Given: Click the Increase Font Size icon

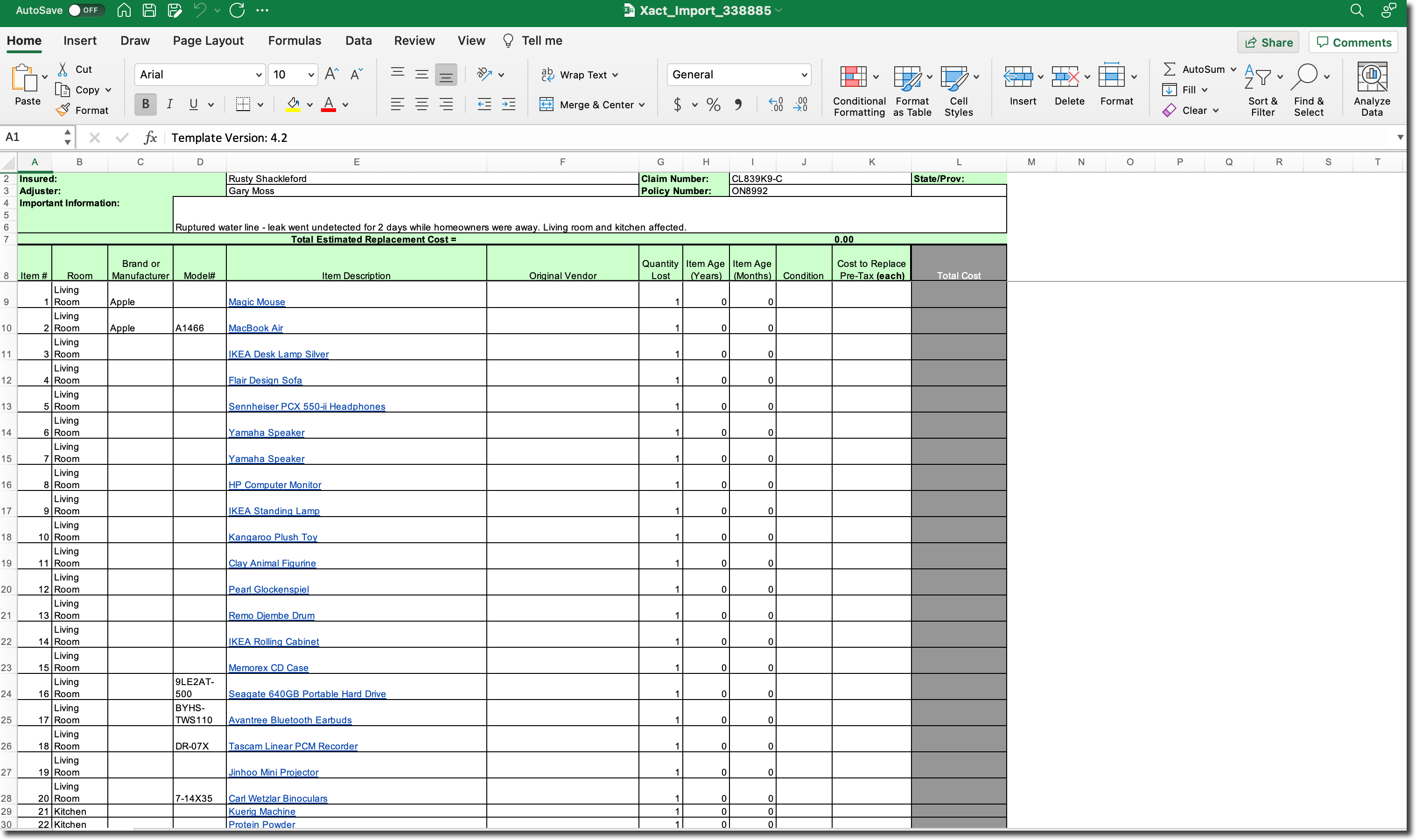Looking at the screenshot, I should coord(332,74).
